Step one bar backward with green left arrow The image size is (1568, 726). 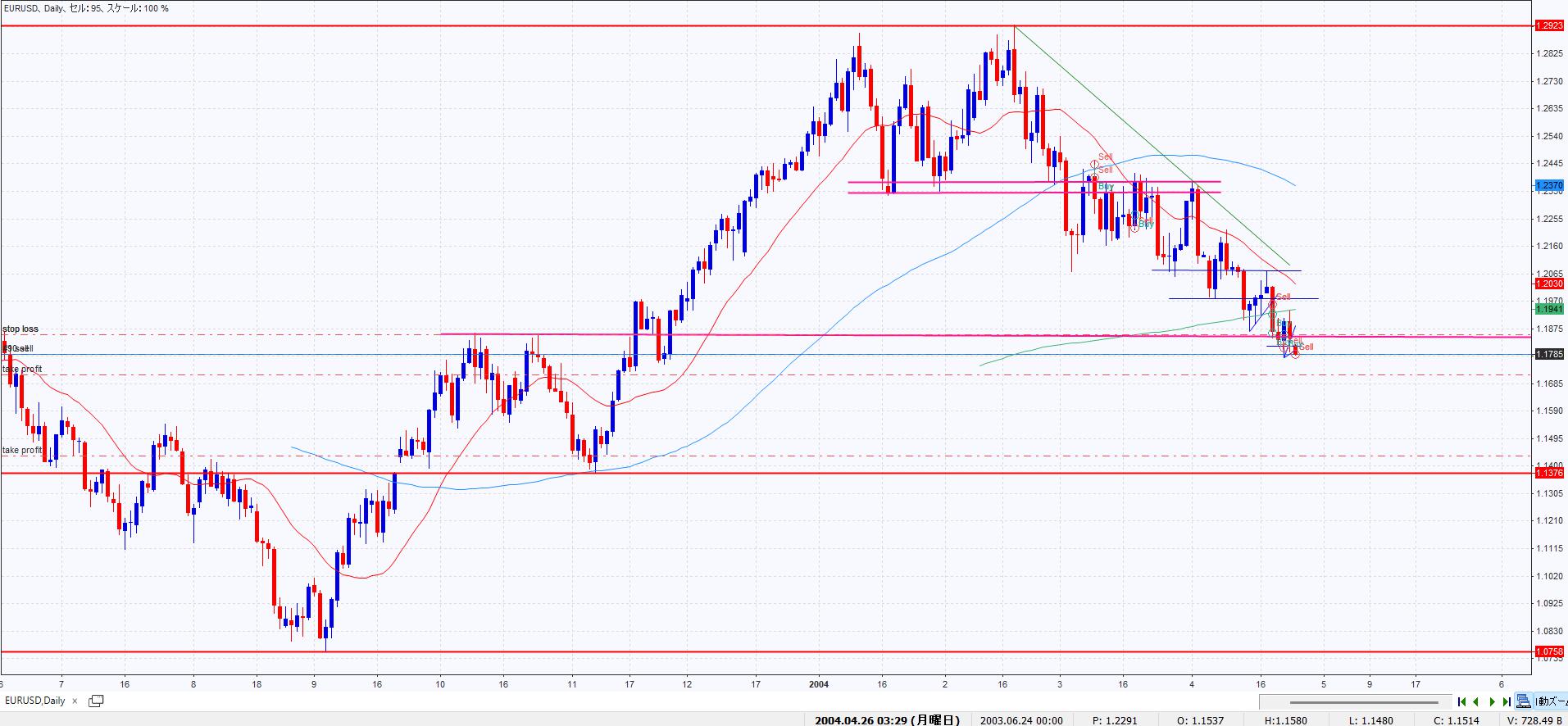click(1476, 701)
